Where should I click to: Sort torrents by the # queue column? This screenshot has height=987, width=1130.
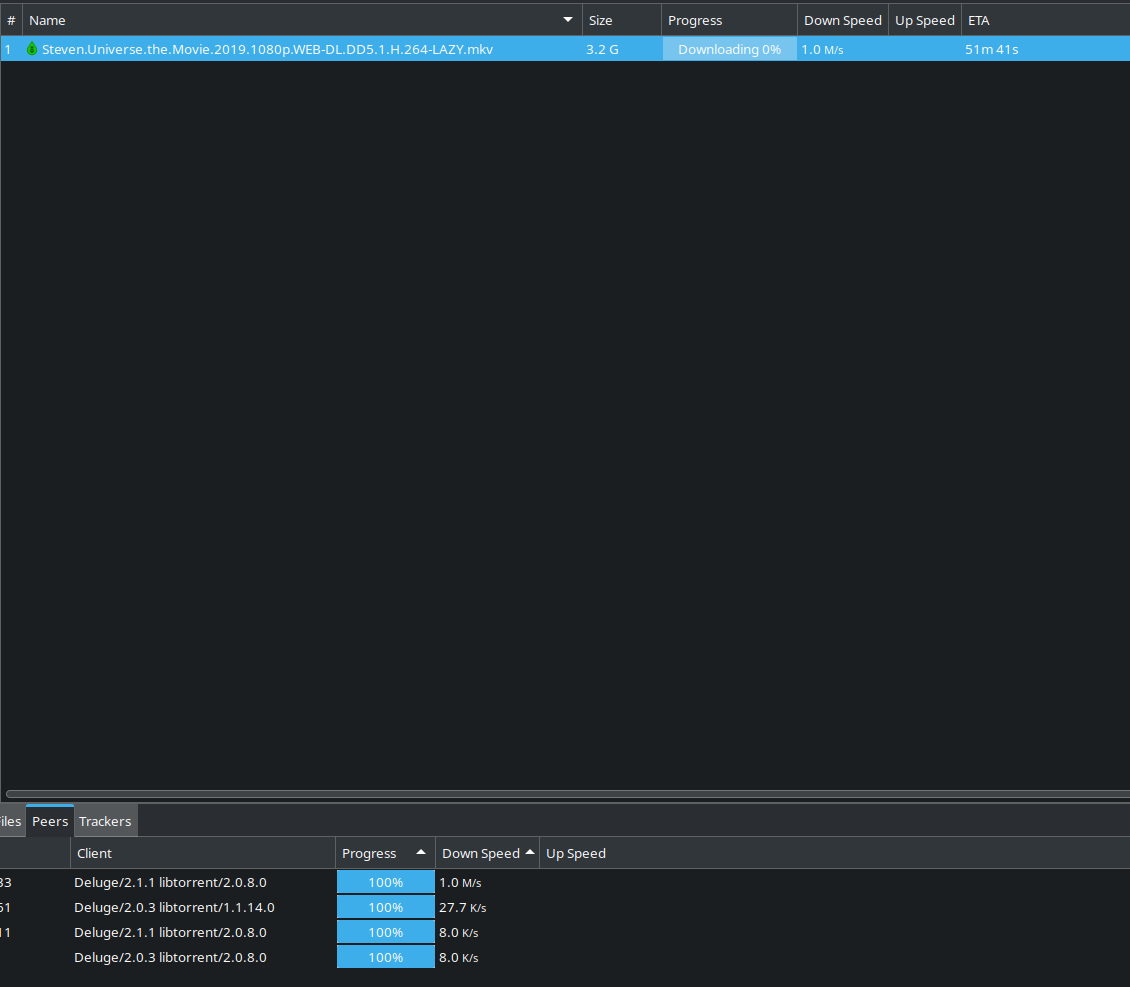pyautogui.click(x=12, y=20)
